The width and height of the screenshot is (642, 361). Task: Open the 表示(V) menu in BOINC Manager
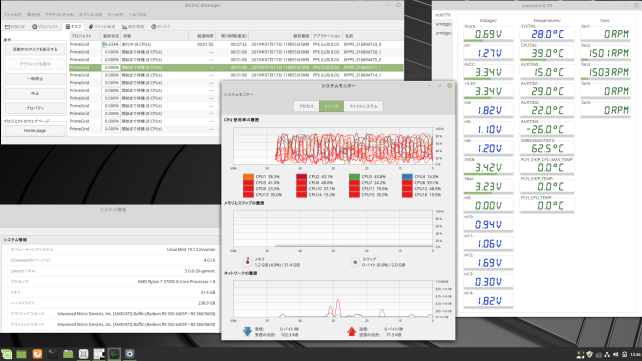tap(34, 15)
